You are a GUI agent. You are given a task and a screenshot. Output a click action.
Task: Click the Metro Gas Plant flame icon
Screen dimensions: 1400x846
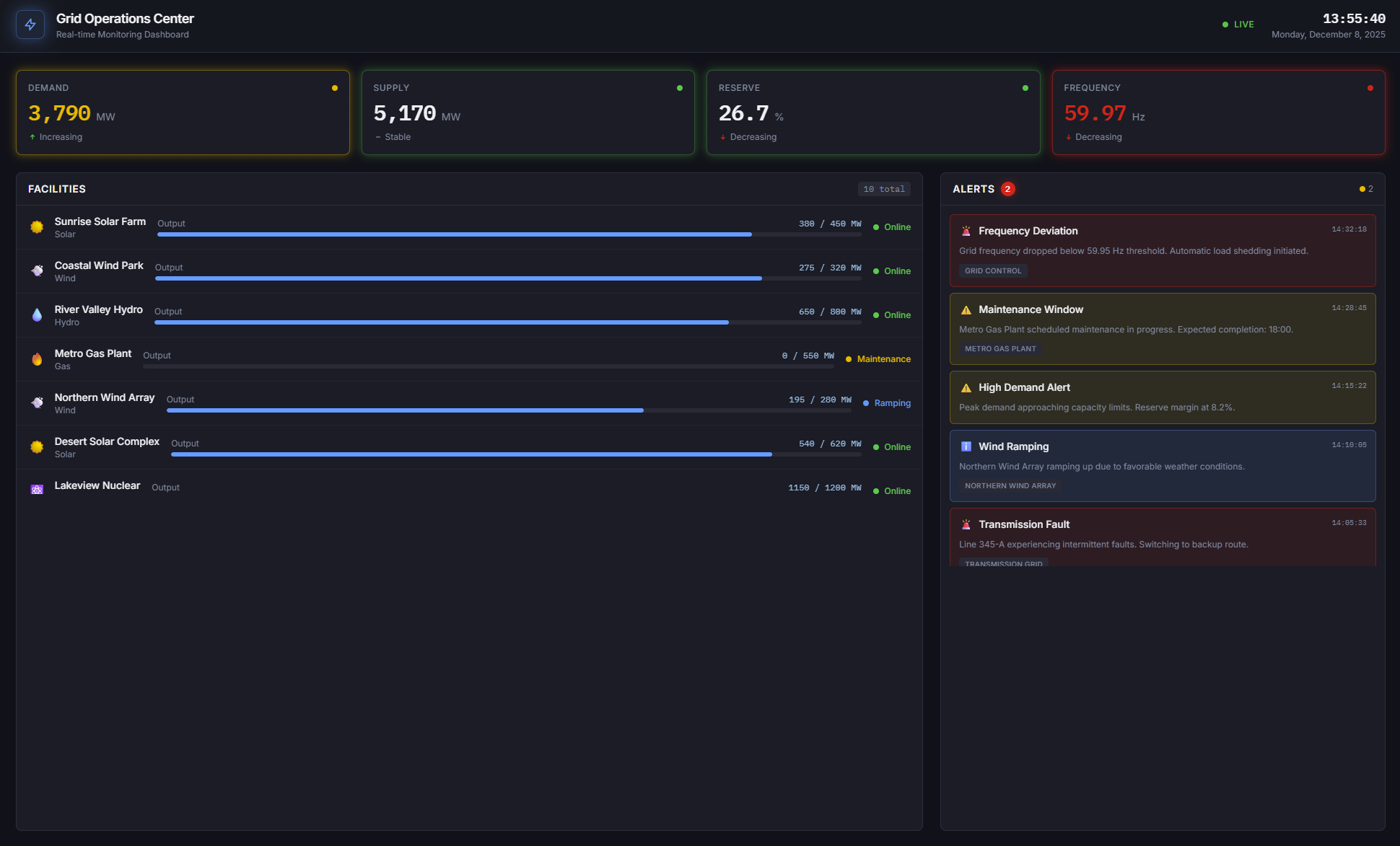click(x=37, y=359)
